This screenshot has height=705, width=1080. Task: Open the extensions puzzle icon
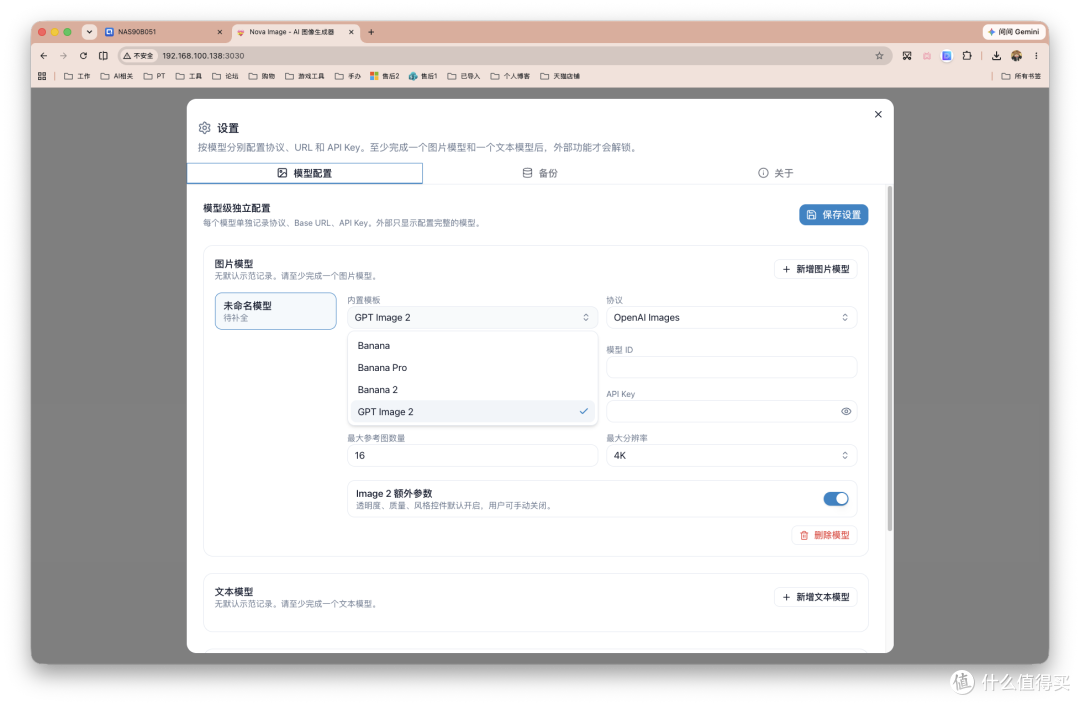(x=967, y=56)
